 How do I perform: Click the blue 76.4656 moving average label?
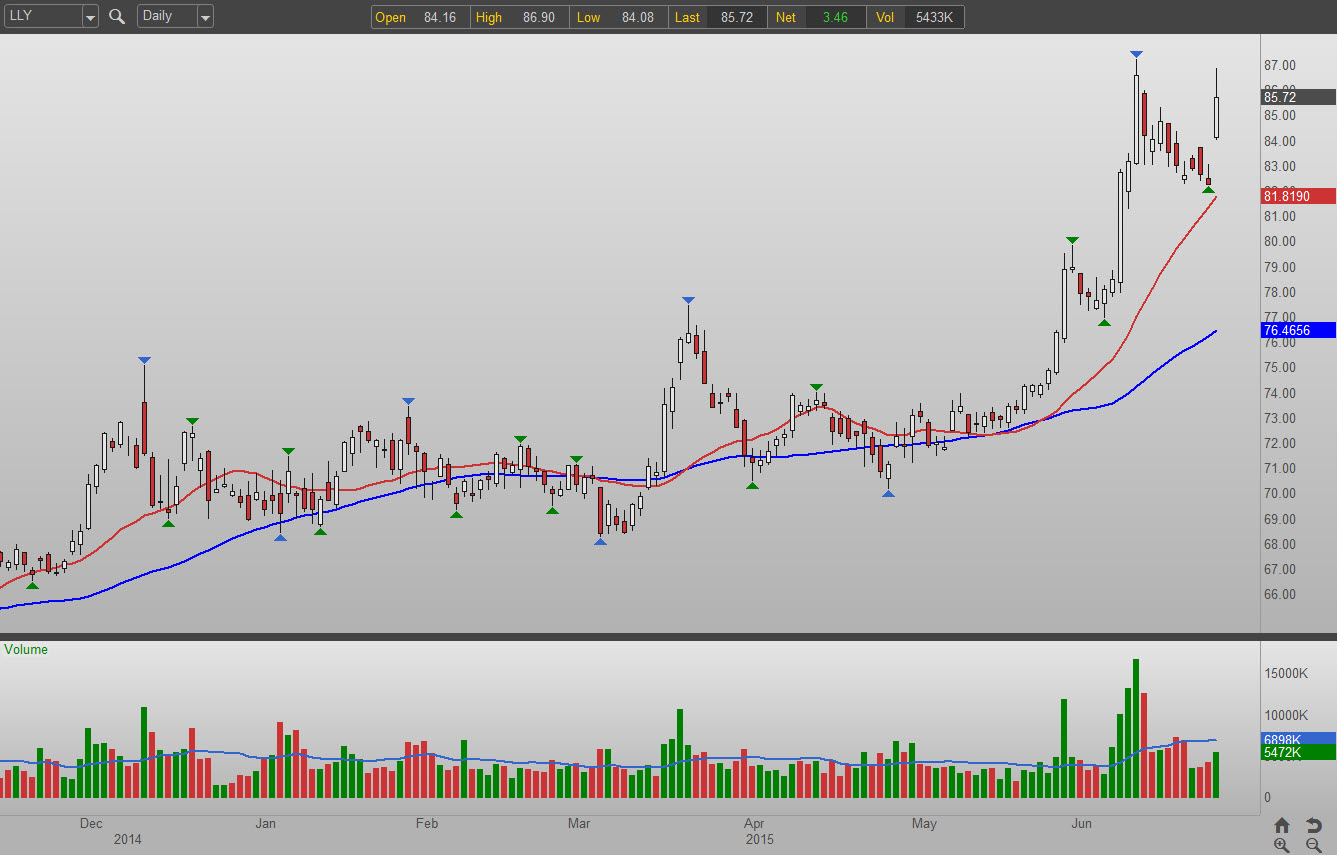click(x=1298, y=329)
